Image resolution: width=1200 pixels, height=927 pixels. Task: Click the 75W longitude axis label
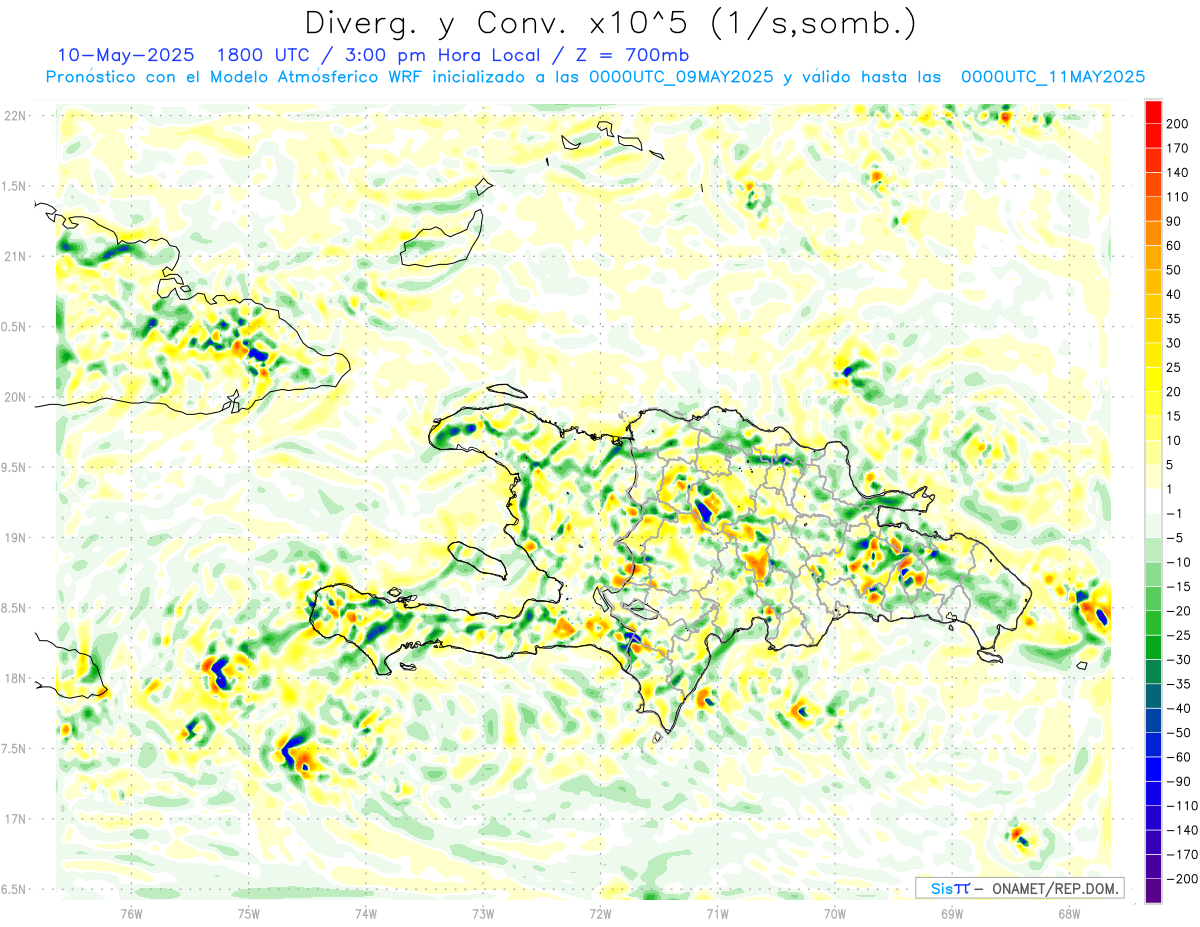(x=249, y=912)
